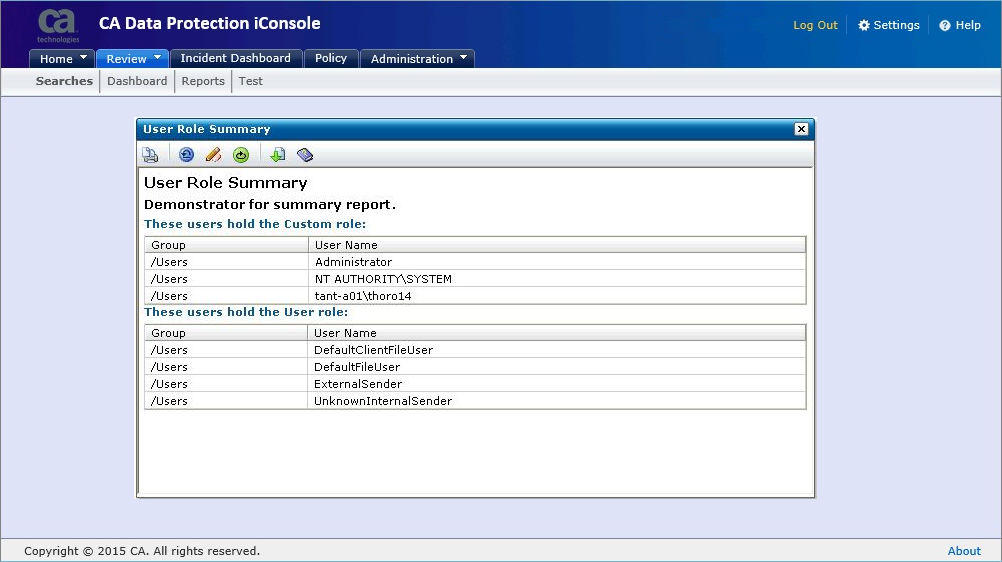Click 'These users hold the Custom role' heading

pyautogui.click(x=255, y=224)
